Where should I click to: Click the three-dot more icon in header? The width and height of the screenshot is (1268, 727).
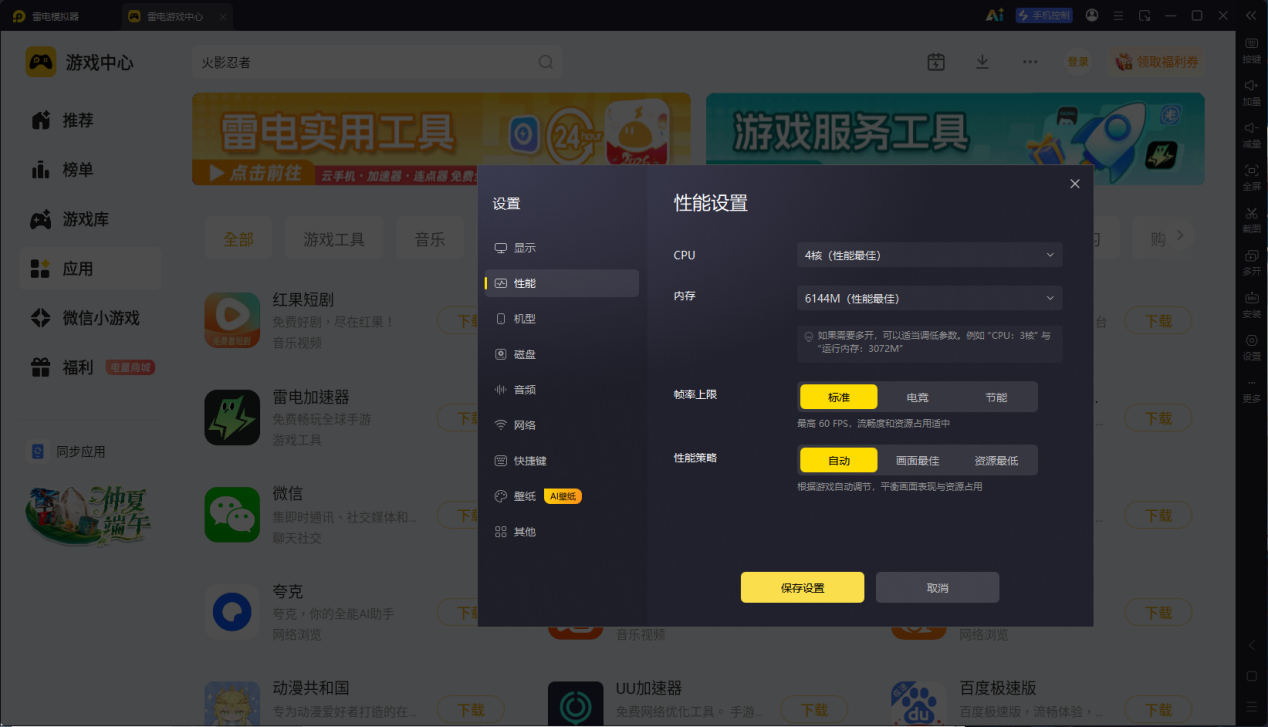1029,62
